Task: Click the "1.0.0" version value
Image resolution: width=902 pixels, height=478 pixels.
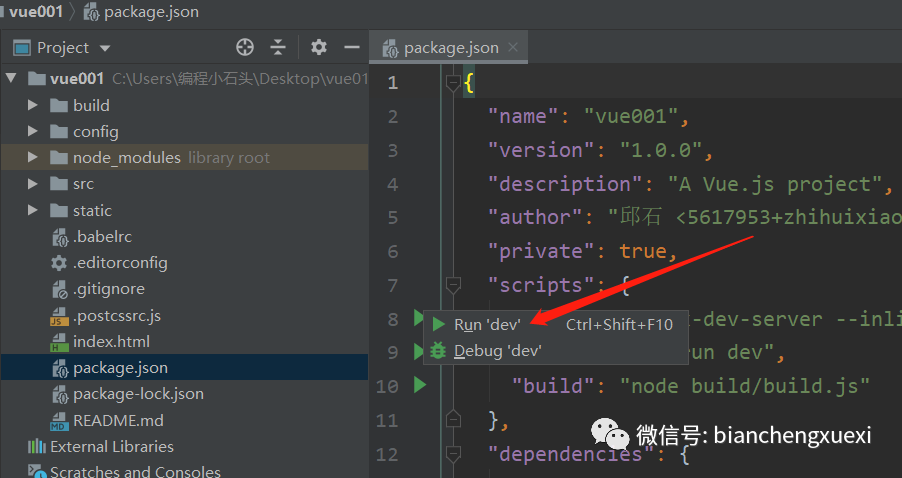Action: [x=661, y=150]
